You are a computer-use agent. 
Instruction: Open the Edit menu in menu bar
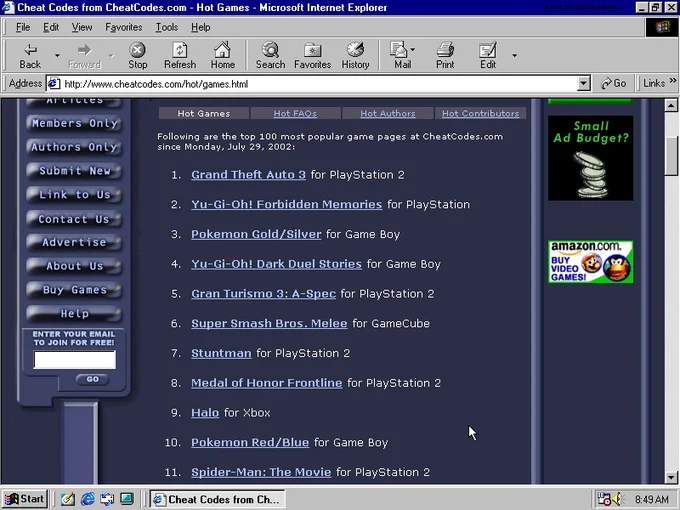pos(51,27)
